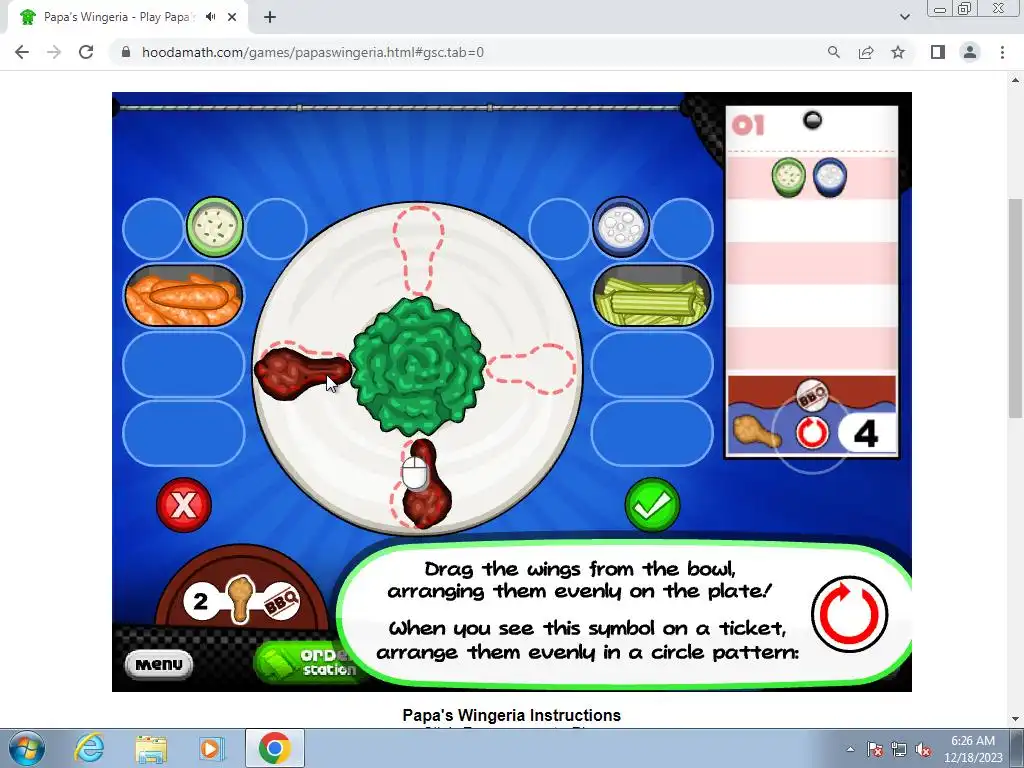Open Chrome's three-dot menu
Screen dimensions: 1024x768
[x=1002, y=52]
